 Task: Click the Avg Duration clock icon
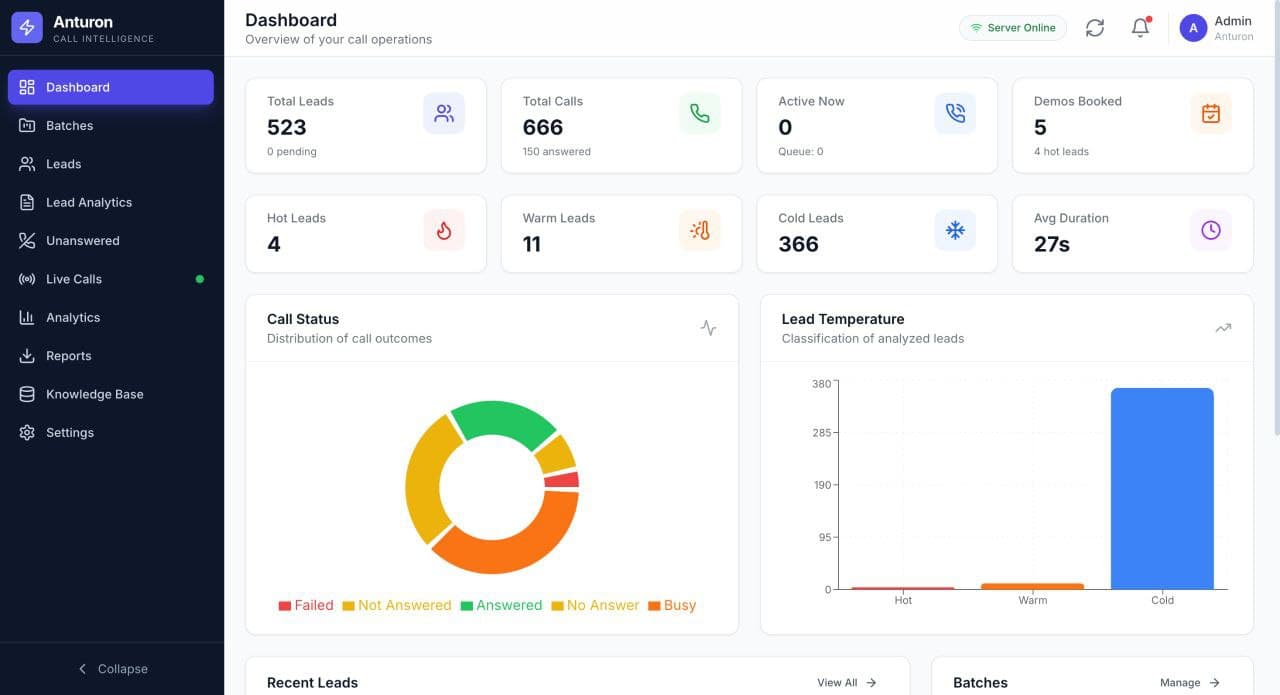click(x=1211, y=231)
